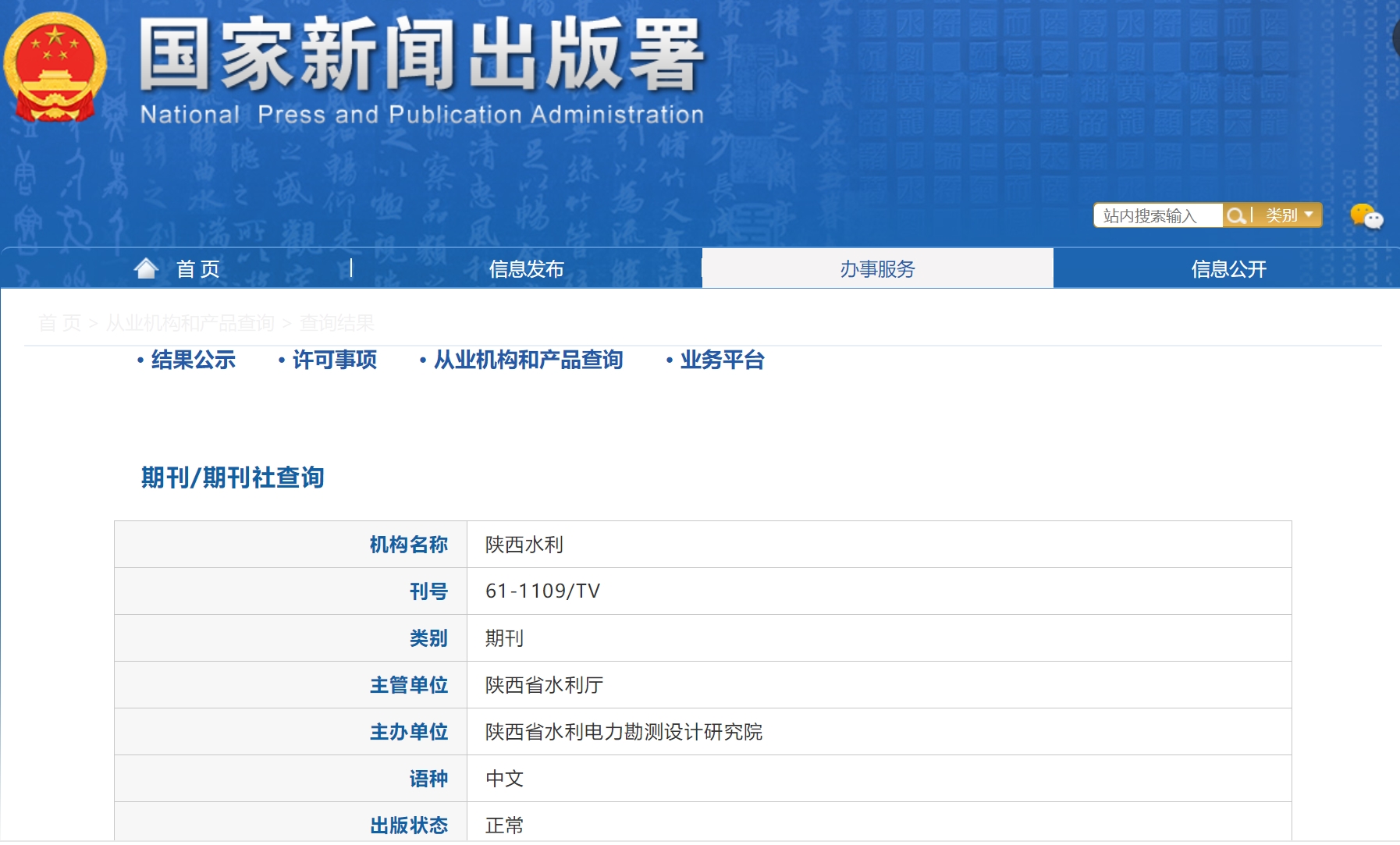Viewport: 1400px width, 845px height.
Task: Open the WeChat chat bubble icon
Action: (x=1366, y=216)
